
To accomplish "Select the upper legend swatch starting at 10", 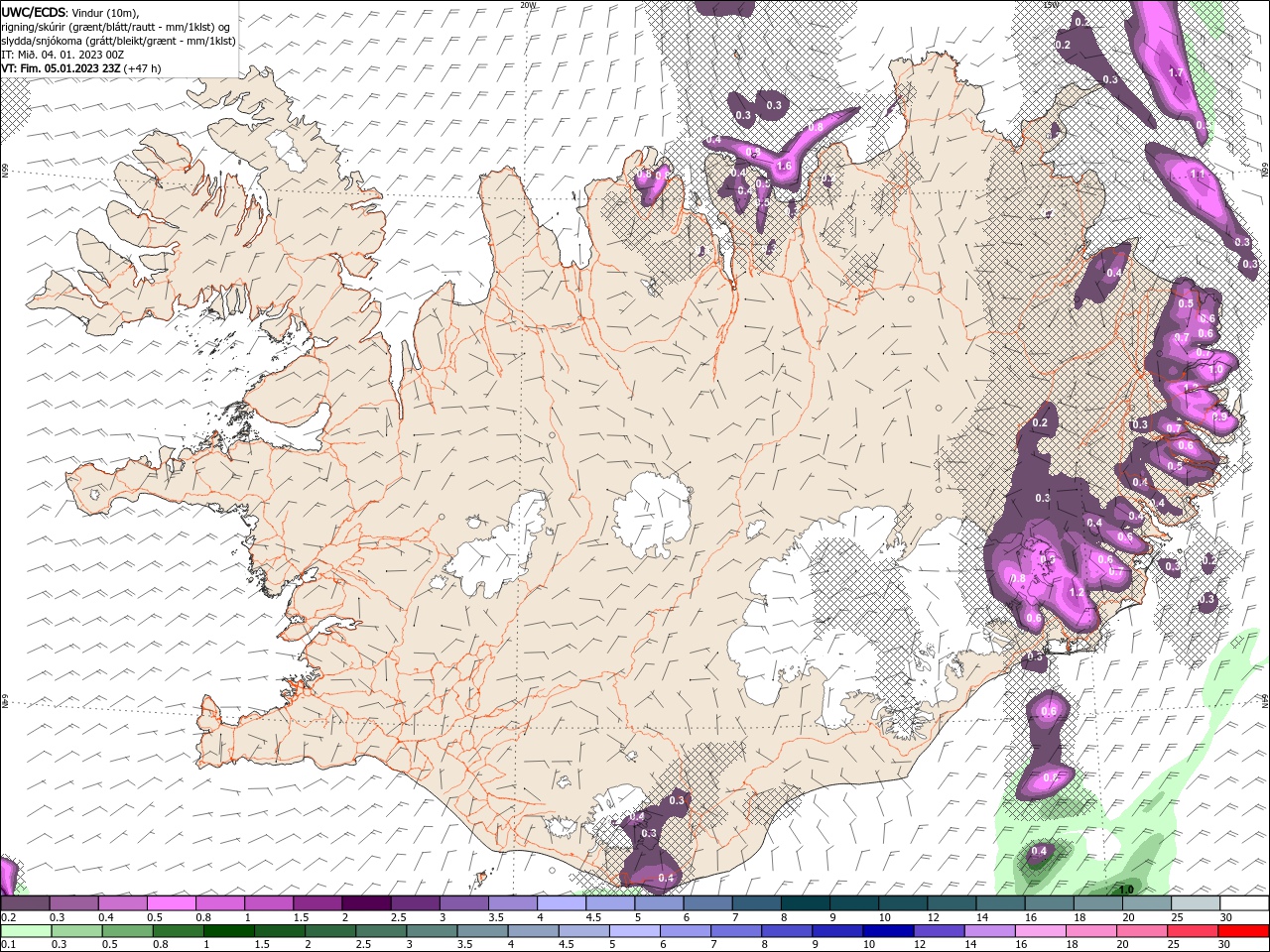I will coord(902,903).
